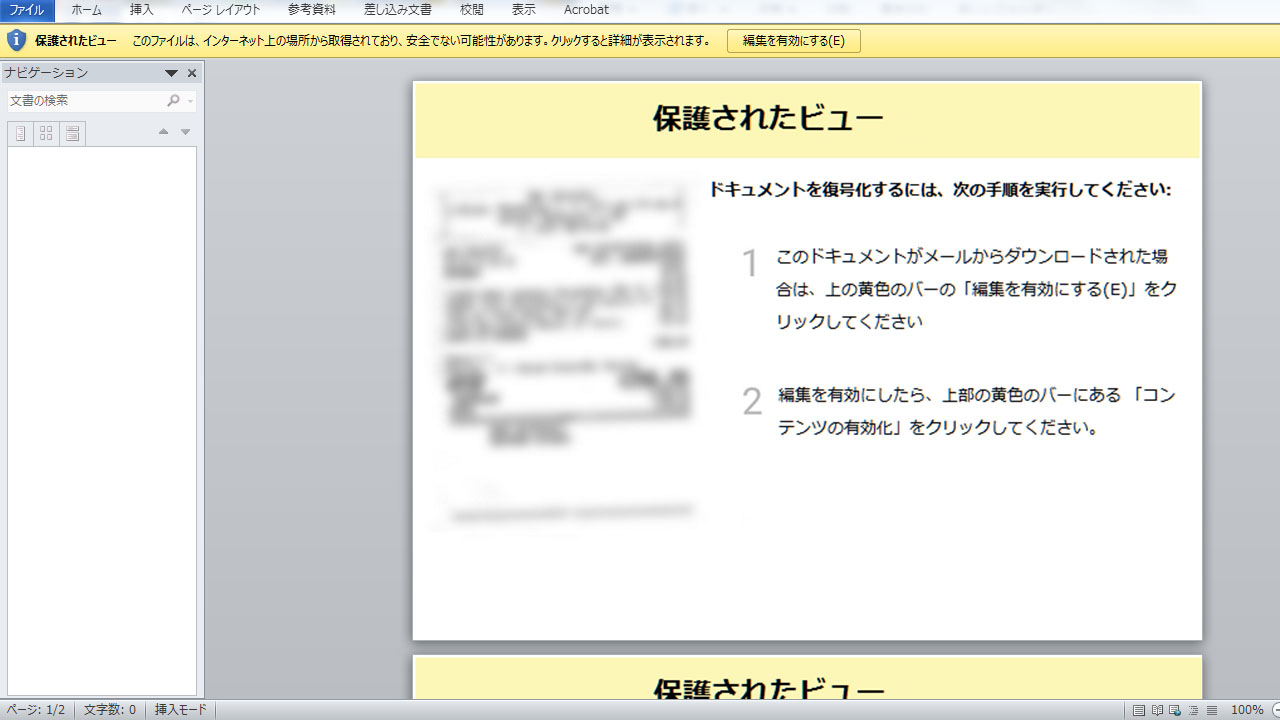This screenshot has width=1280, height=720.
Task: Click the 文字数: 0 word count
Action: 110,710
